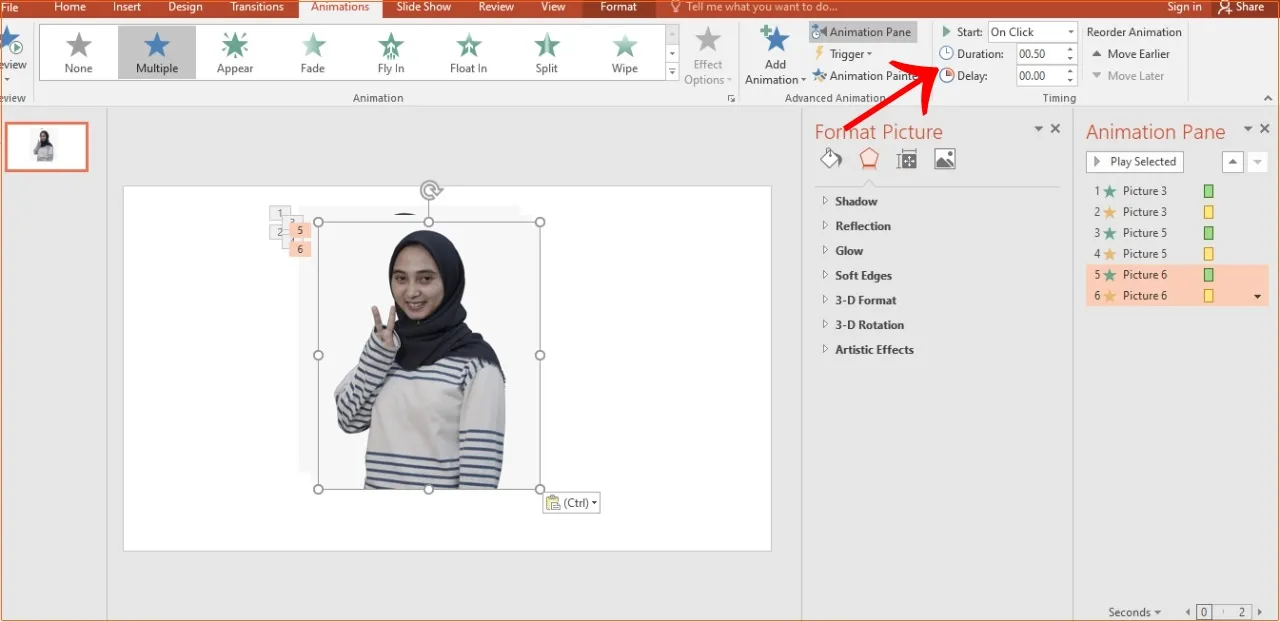Viewport: 1280px width, 622px height.
Task: Apply the Appear animation
Action: coord(235,52)
